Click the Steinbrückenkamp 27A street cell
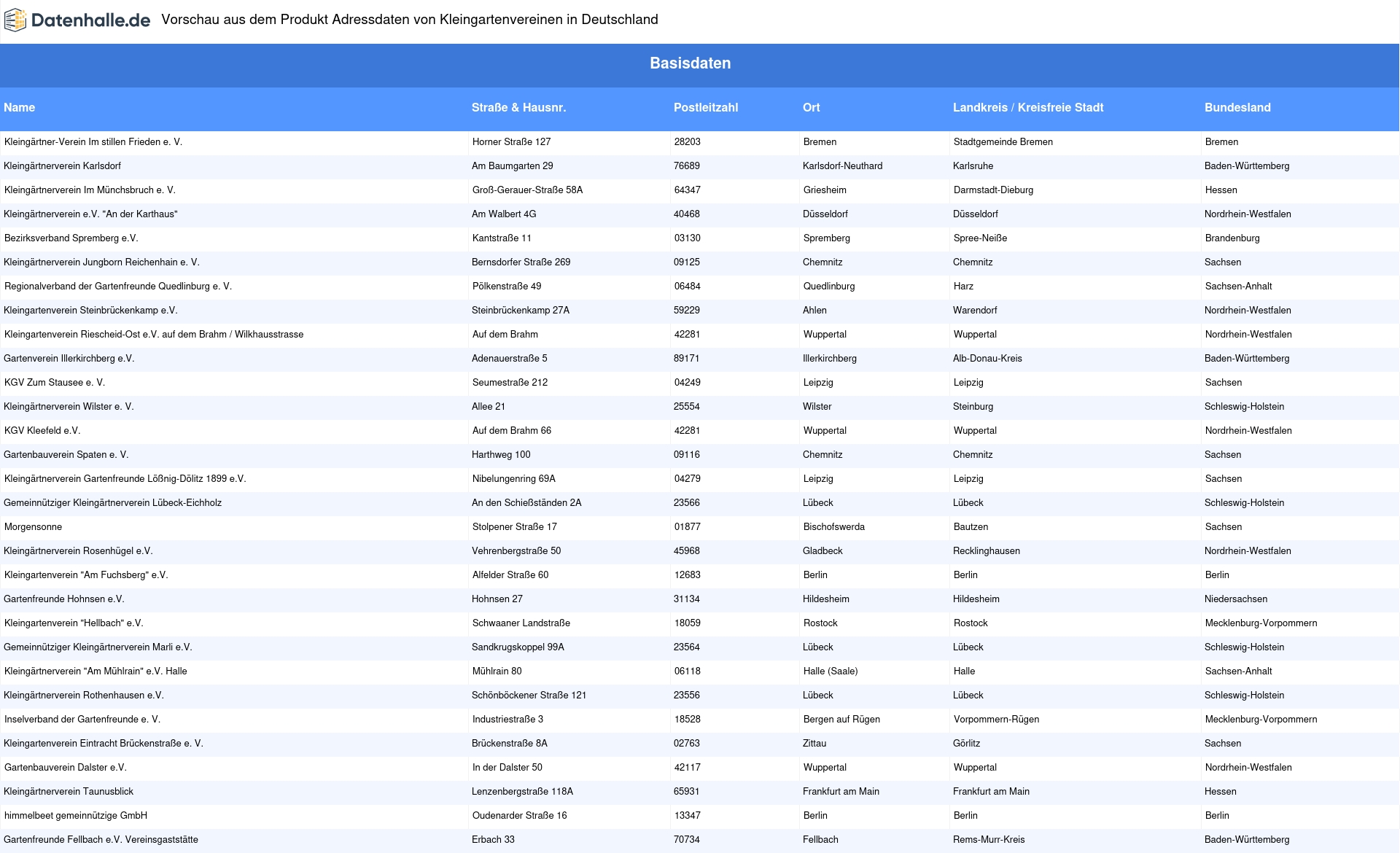 [x=521, y=311]
